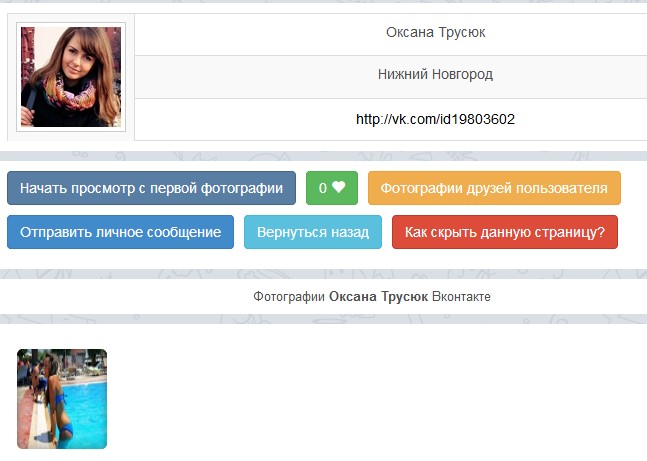
Task: Click the green likes button with heart icon
Action: point(332,188)
